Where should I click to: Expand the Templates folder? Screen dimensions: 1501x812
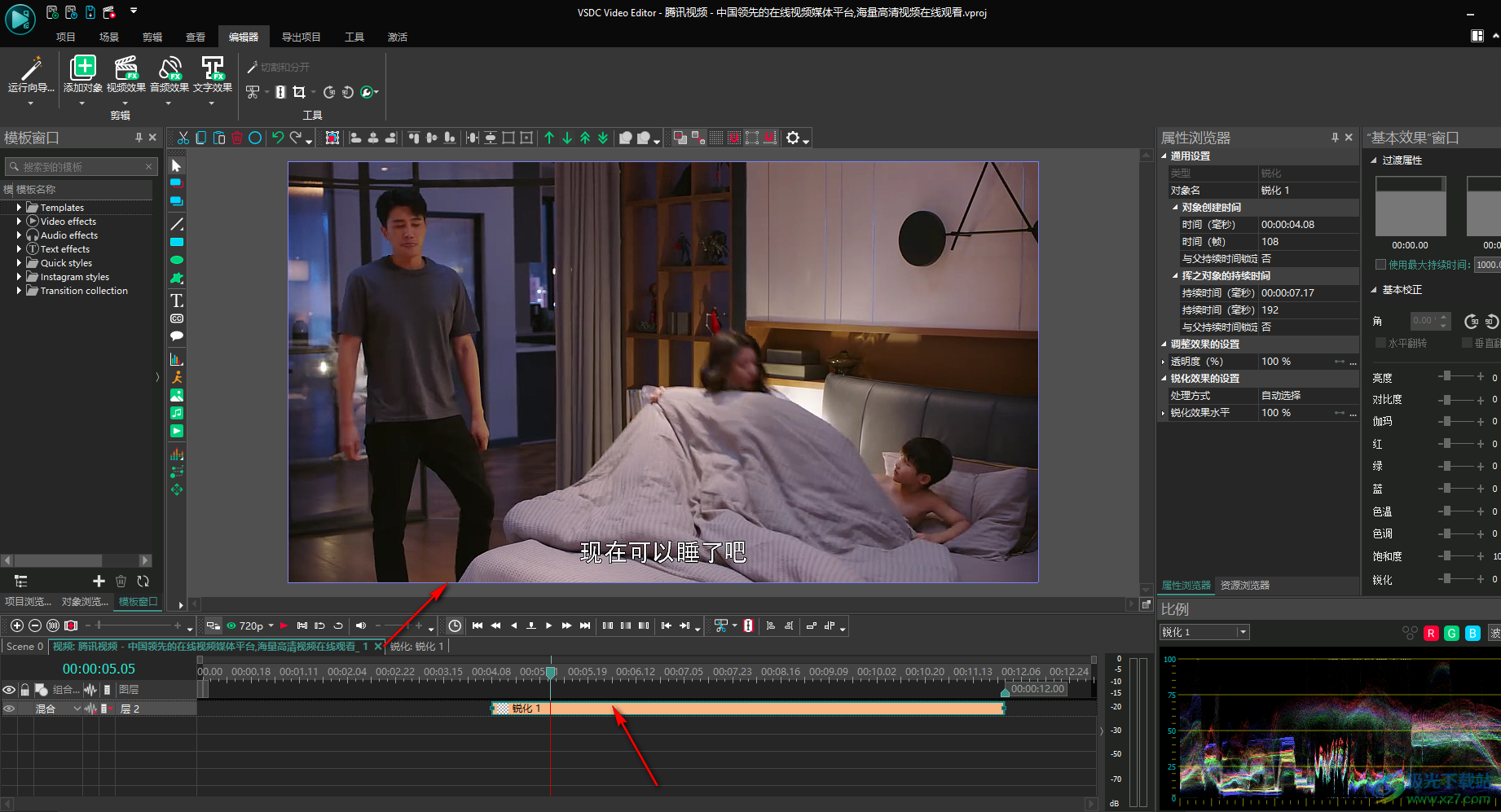point(19,208)
